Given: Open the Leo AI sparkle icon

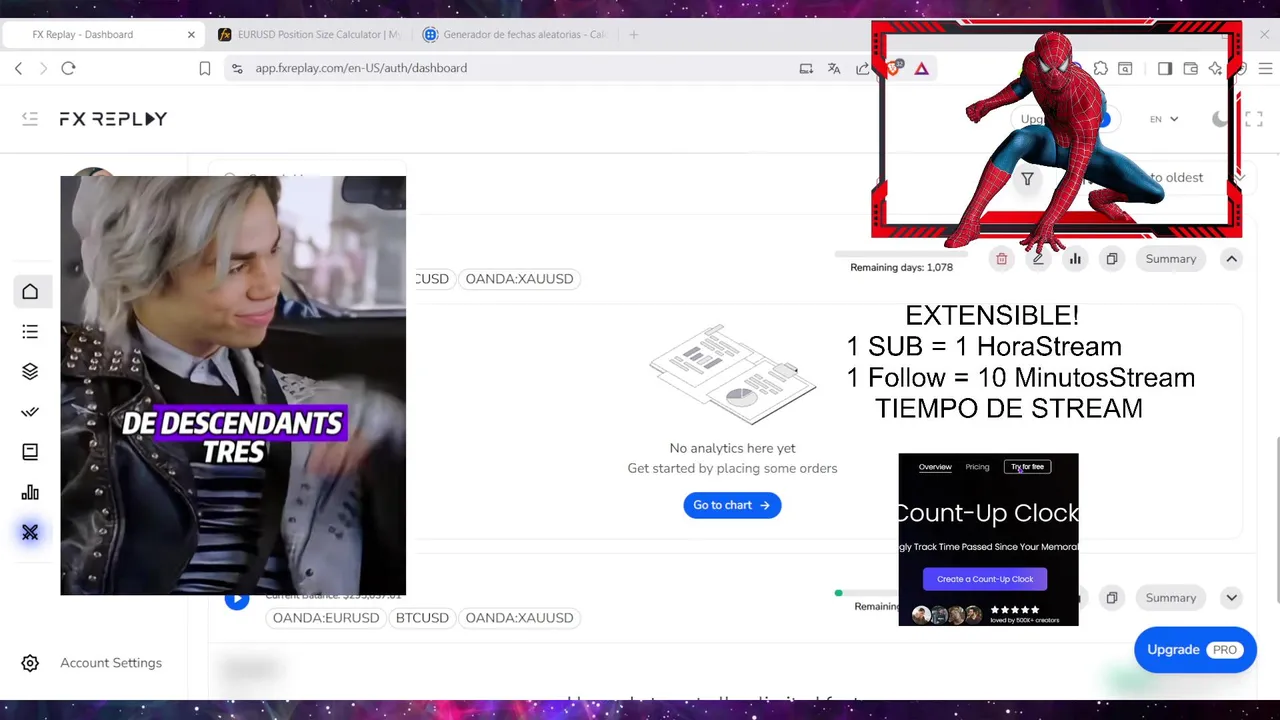Looking at the screenshot, I should click(1215, 68).
